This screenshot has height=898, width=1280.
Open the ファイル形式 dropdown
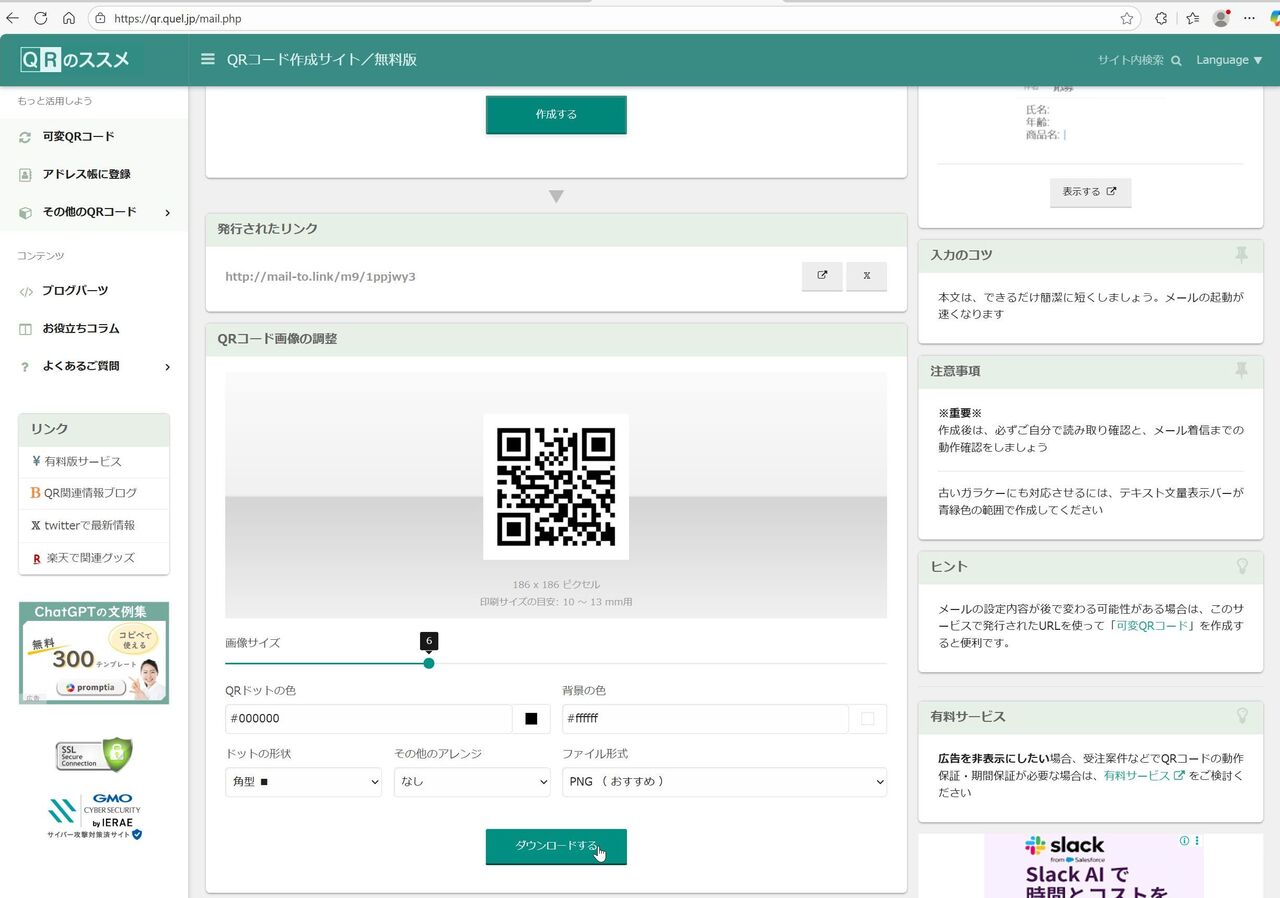coord(725,782)
